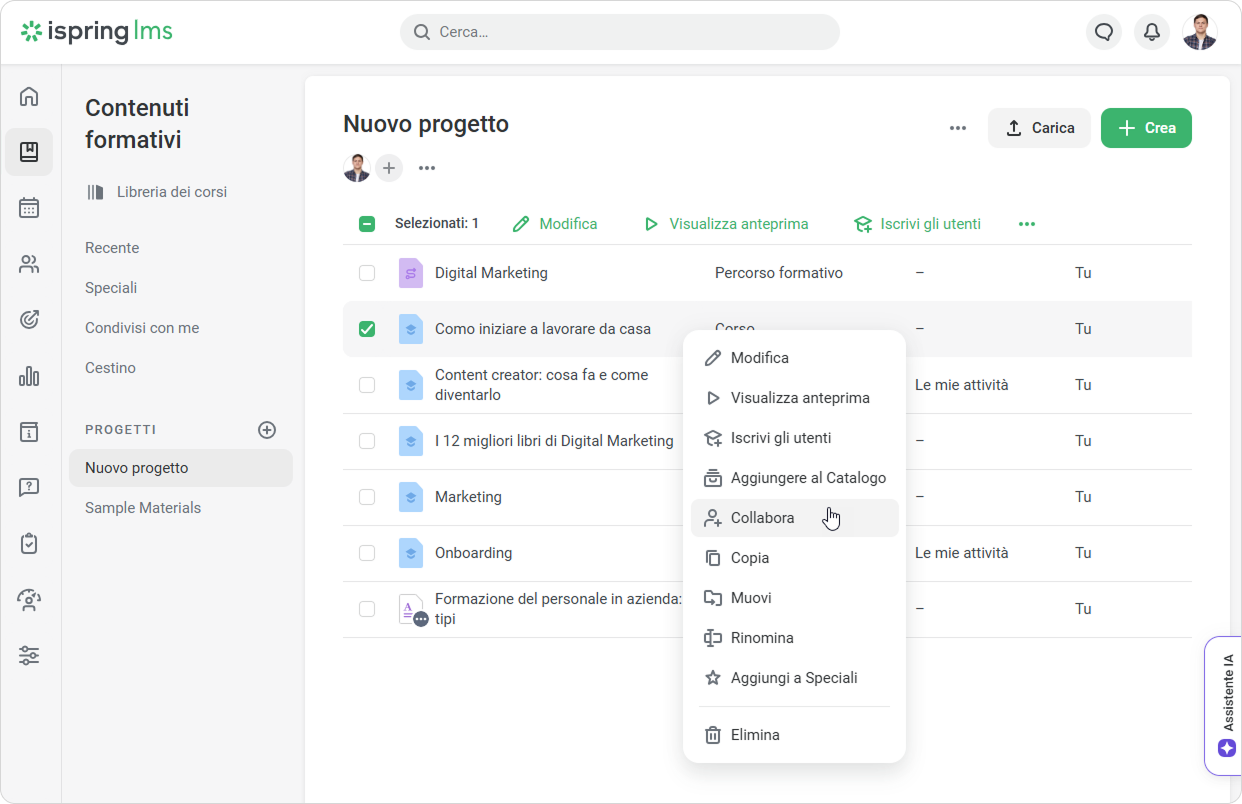Uncheck the Como iniziare a lavorare checkbox
Viewport: 1242px width, 804px height.
point(367,329)
